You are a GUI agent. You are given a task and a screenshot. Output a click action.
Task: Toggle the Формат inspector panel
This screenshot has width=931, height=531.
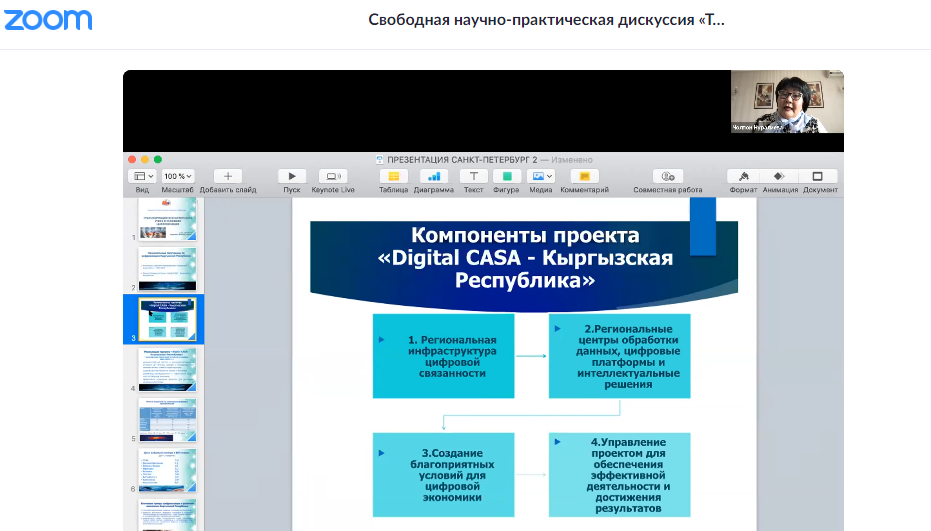pos(743,176)
